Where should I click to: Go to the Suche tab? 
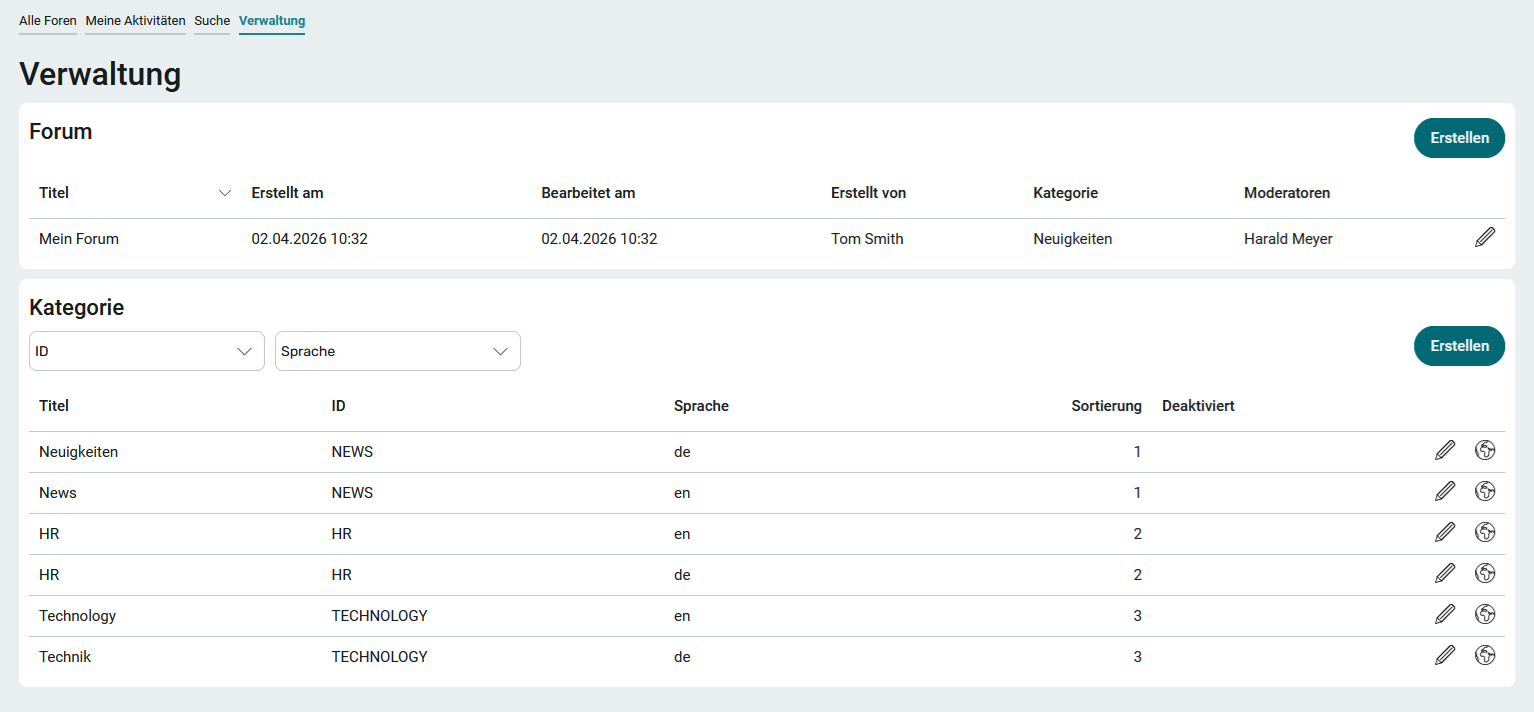[212, 21]
